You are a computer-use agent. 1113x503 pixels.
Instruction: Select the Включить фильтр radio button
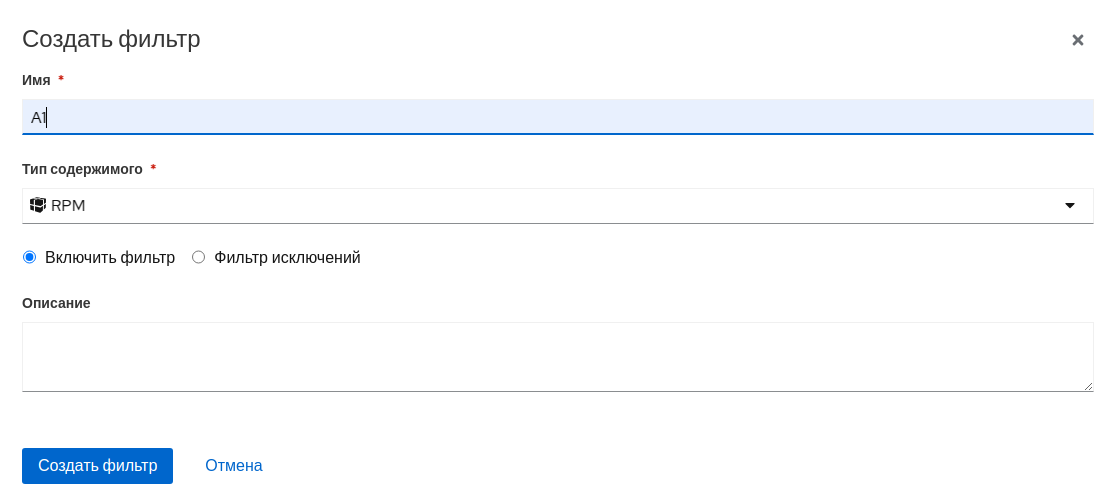click(30, 257)
